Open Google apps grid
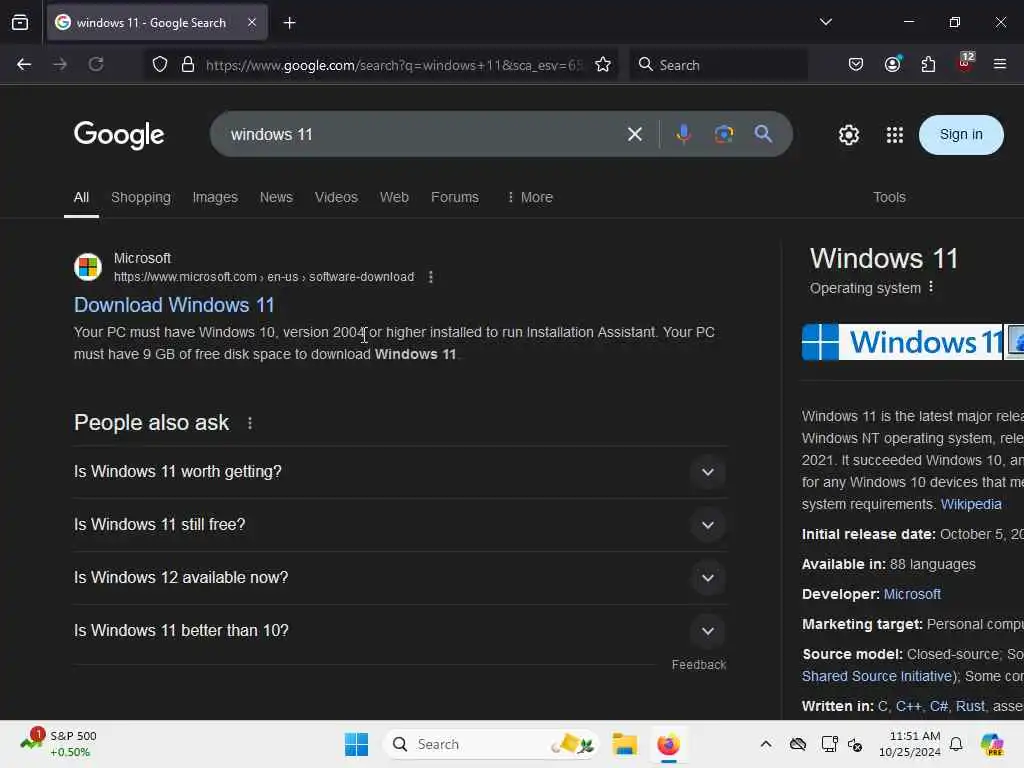1024x768 pixels. tap(895, 135)
